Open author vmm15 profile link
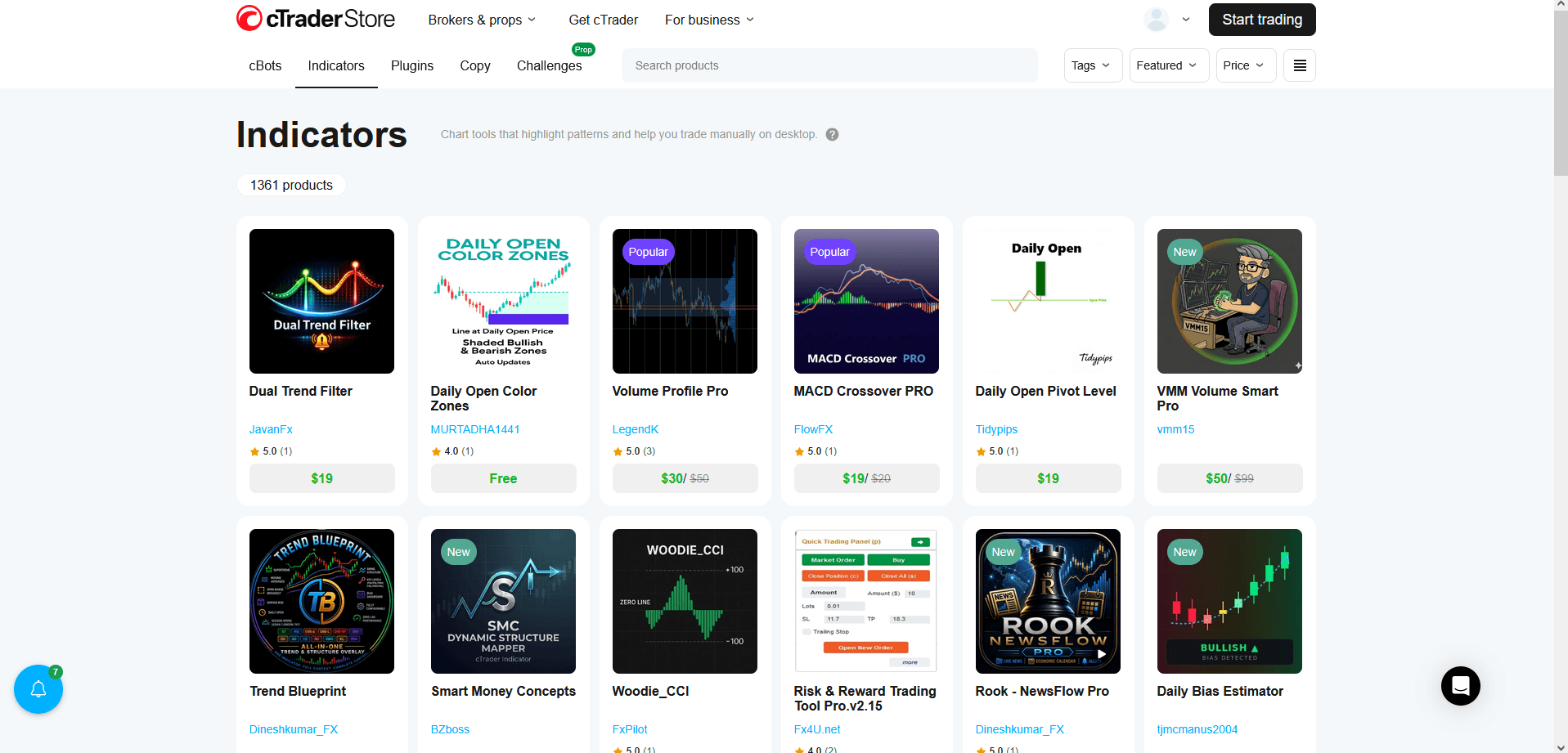Viewport: 1568px width, 753px height. click(1175, 429)
